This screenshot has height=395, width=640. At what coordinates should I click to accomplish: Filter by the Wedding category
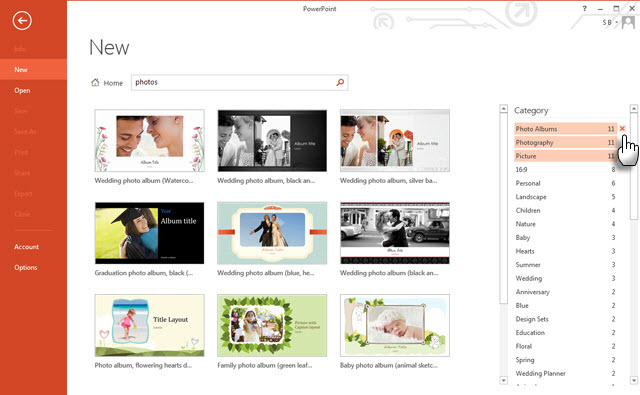coord(565,278)
